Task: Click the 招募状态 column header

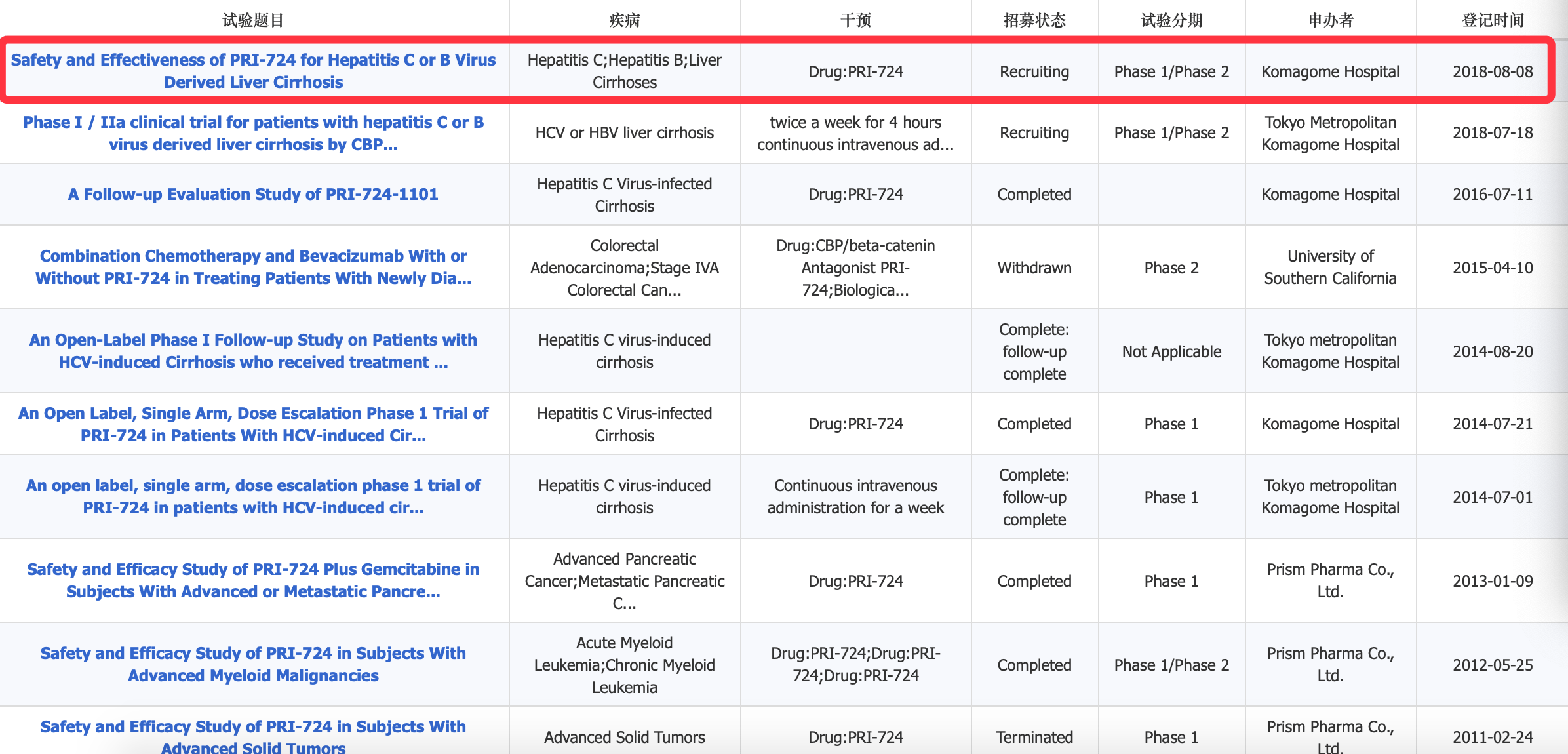Action: [x=1034, y=20]
